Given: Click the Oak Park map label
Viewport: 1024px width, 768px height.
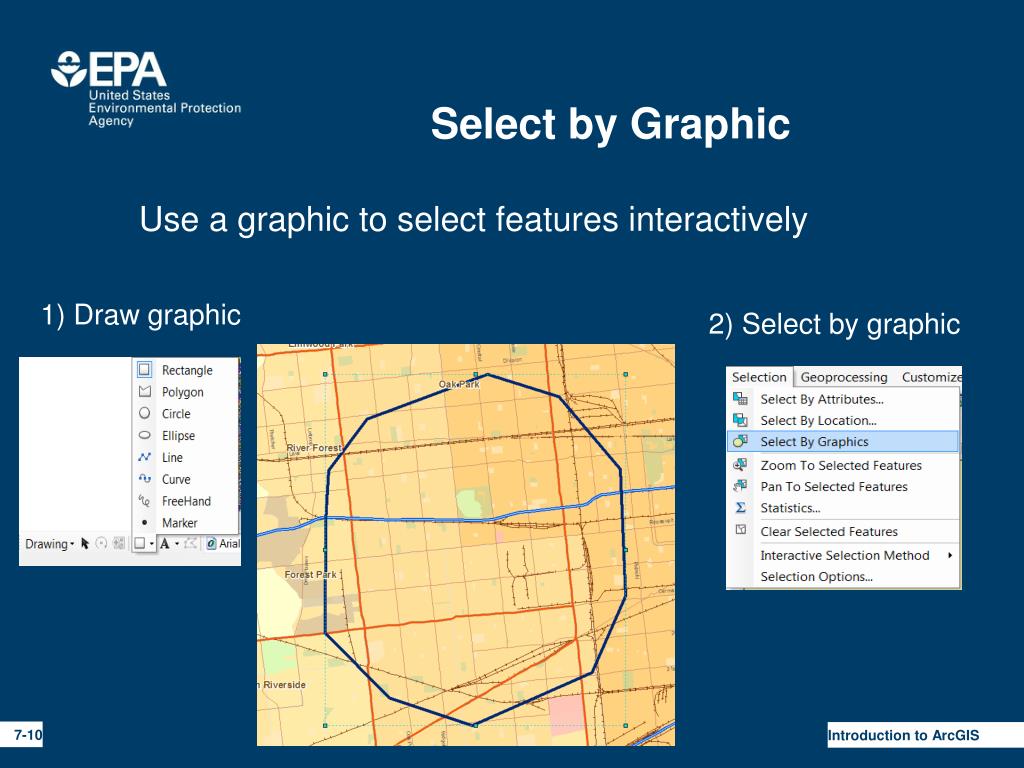Looking at the screenshot, I should coord(459,384).
